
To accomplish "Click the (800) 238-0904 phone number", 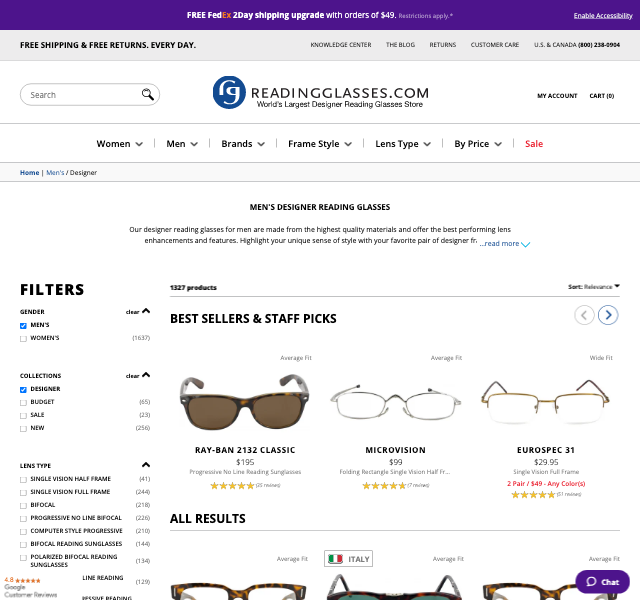I will (x=599, y=45).
